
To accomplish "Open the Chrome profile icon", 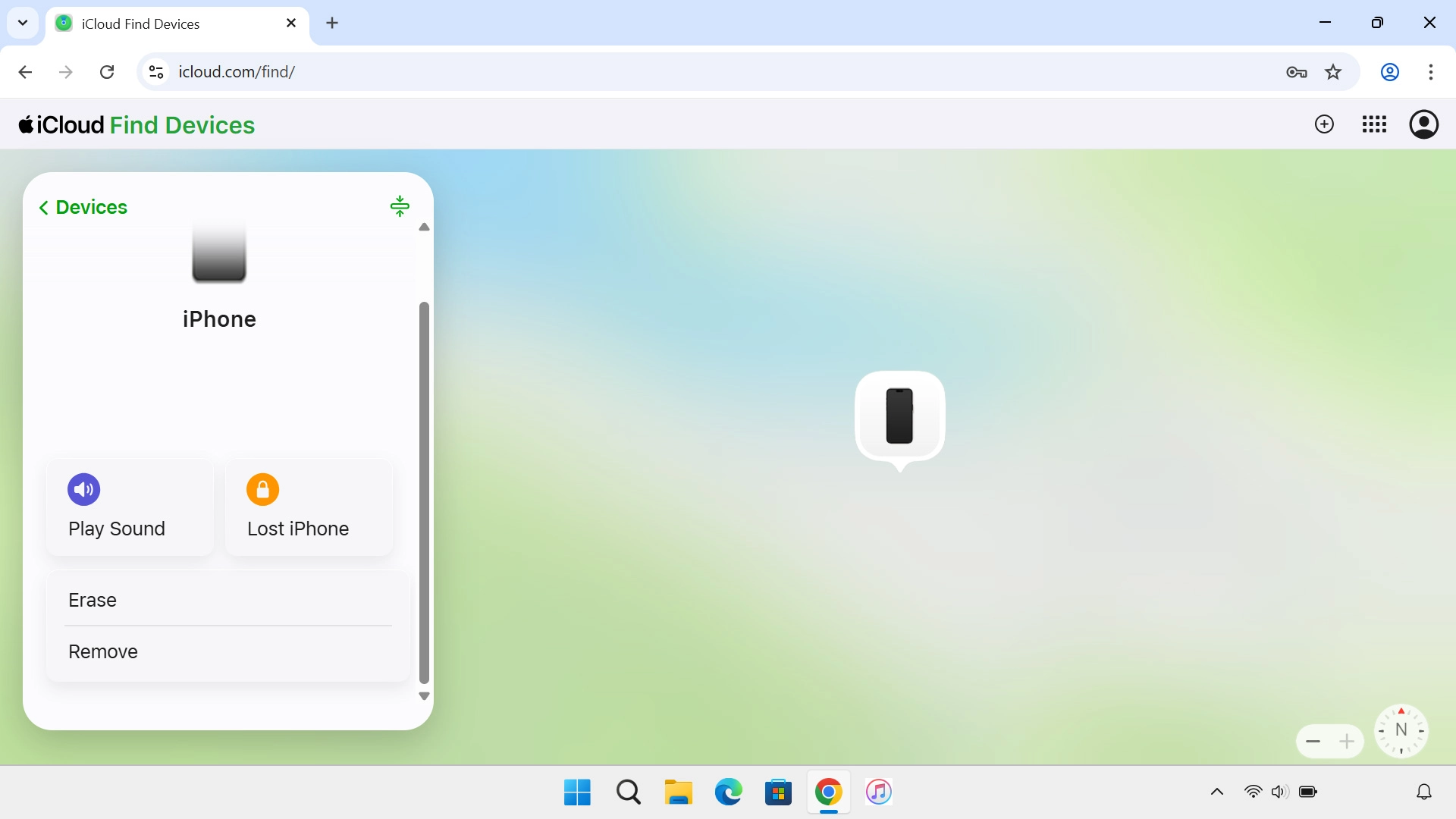I will 1389,72.
